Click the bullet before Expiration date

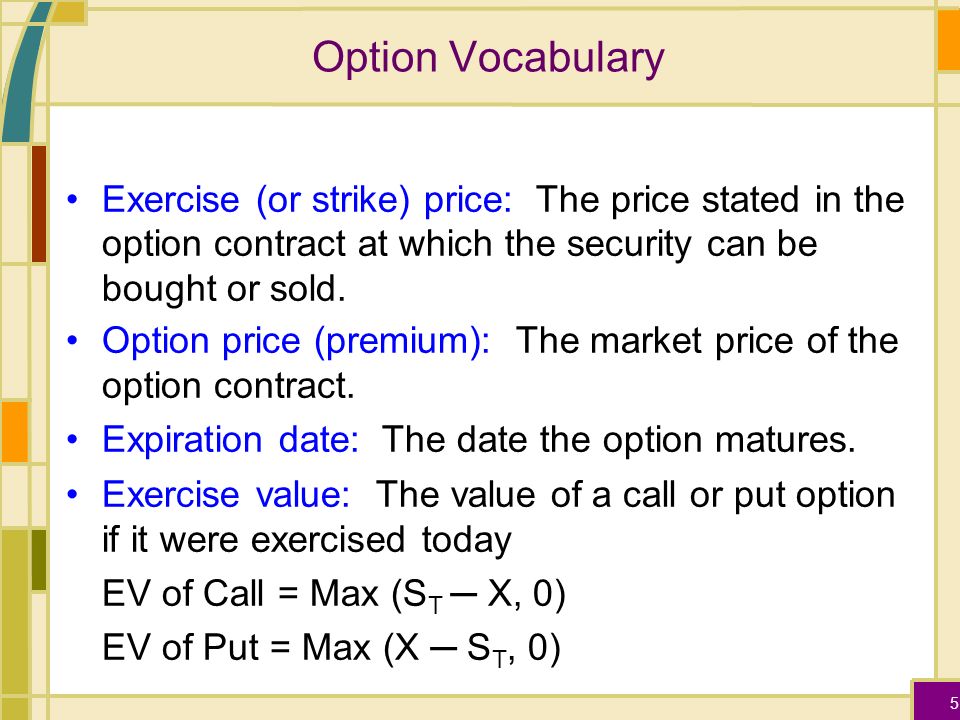pos(73,440)
